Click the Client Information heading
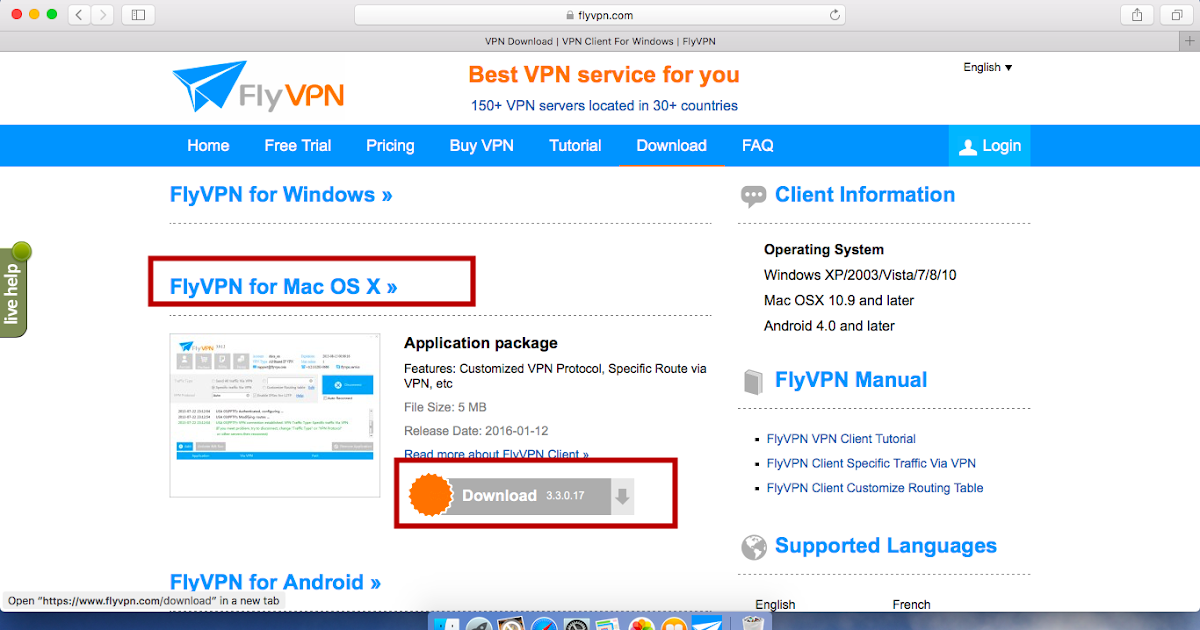The height and width of the screenshot is (630, 1200). 865,195
